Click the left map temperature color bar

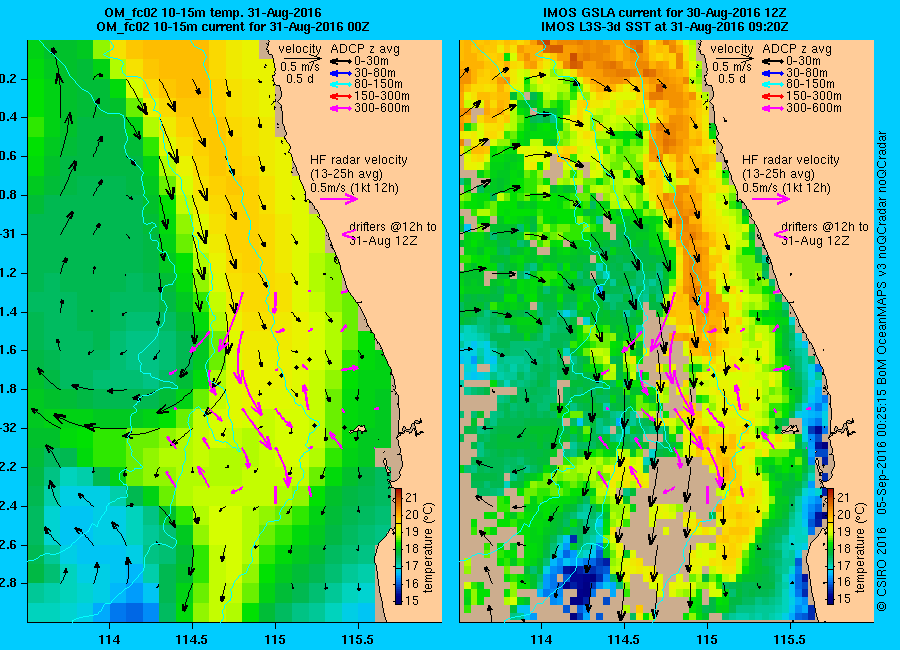tap(398, 547)
